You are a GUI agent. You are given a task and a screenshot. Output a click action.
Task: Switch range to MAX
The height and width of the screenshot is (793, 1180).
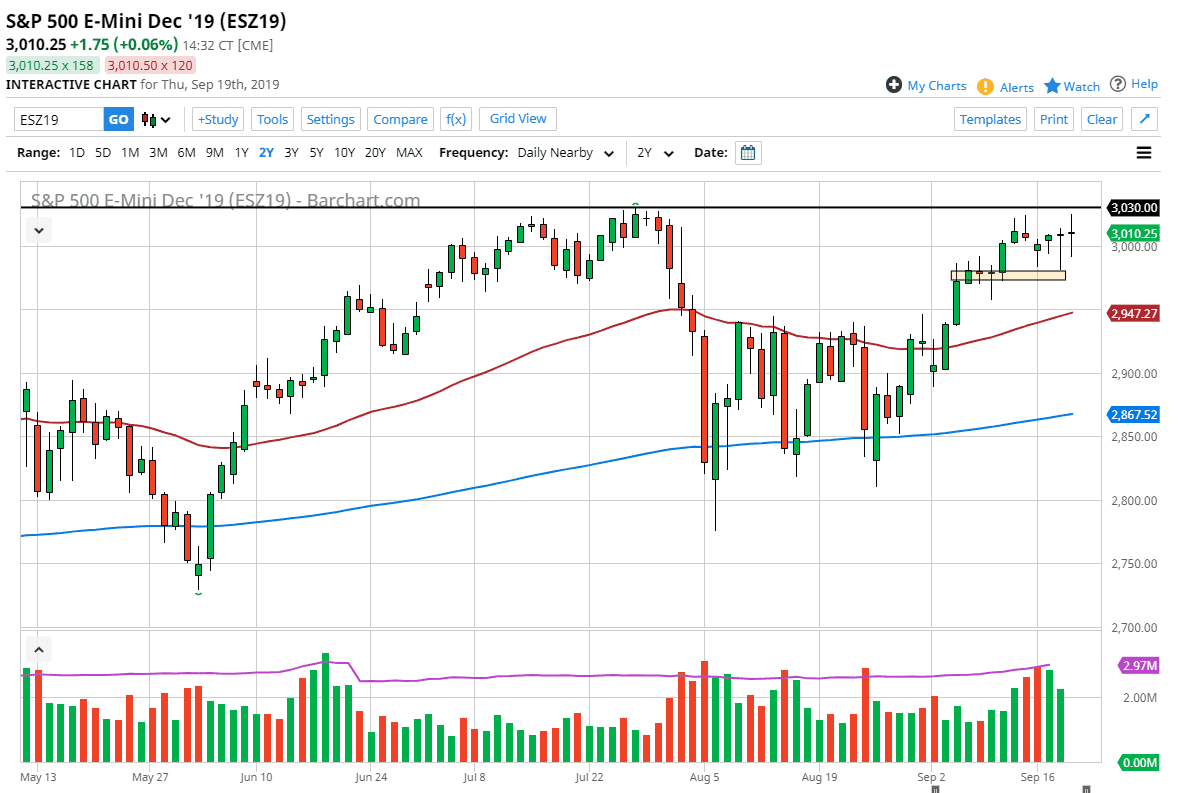409,153
